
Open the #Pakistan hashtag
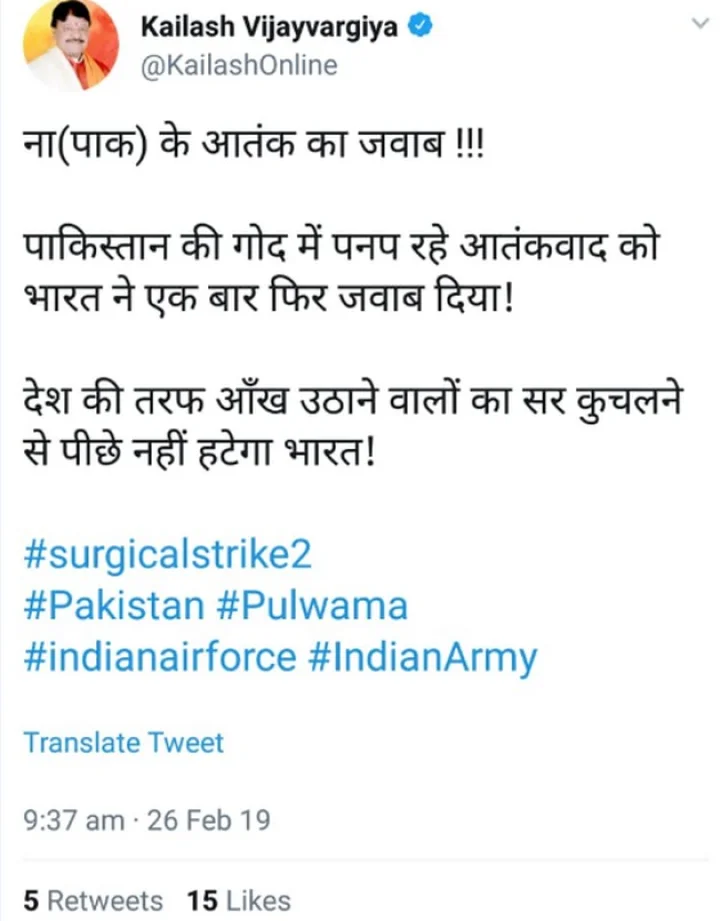click(114, 604)
